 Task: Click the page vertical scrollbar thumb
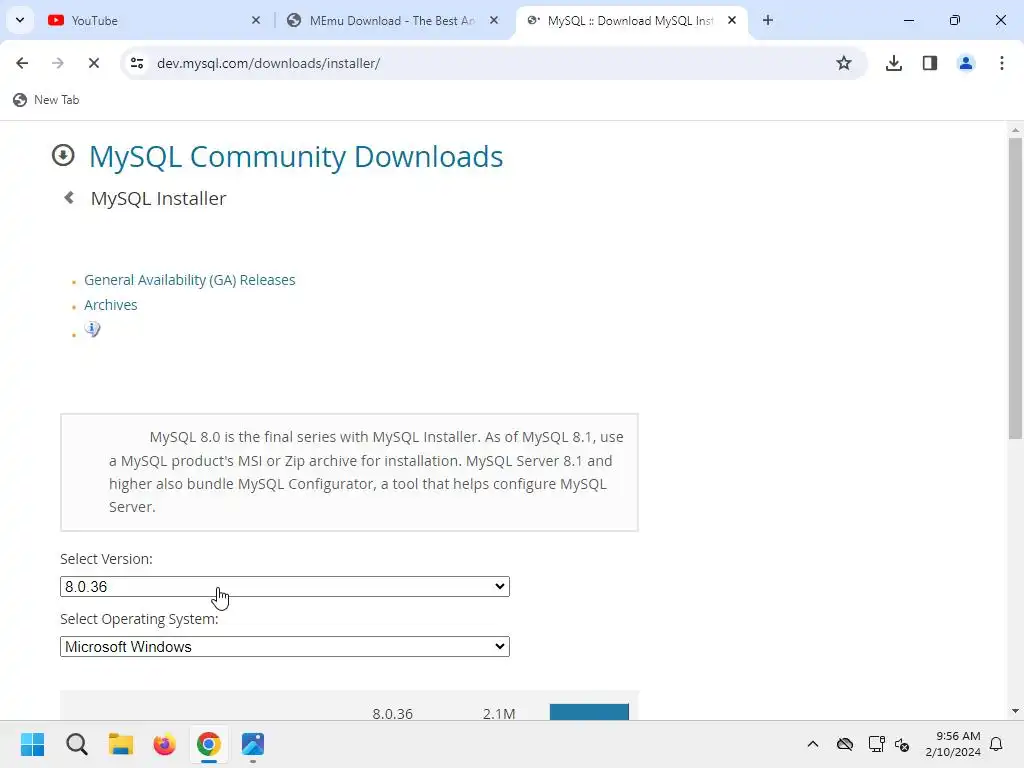point(1015,287)
